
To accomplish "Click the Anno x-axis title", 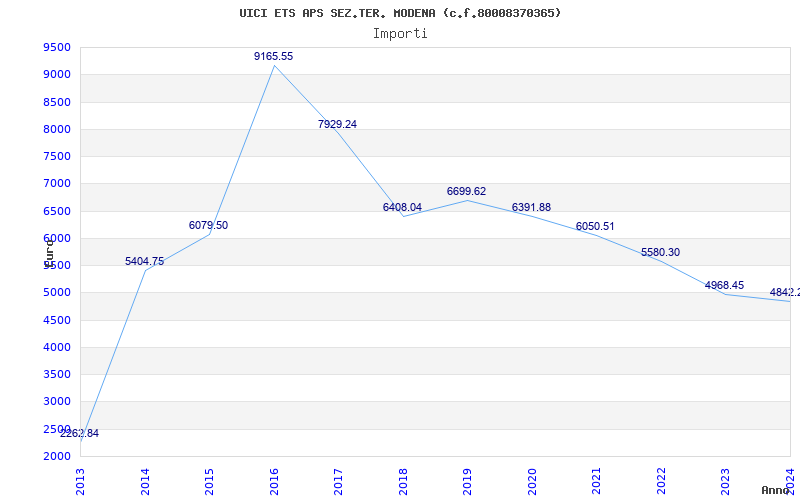I will 775,490.
